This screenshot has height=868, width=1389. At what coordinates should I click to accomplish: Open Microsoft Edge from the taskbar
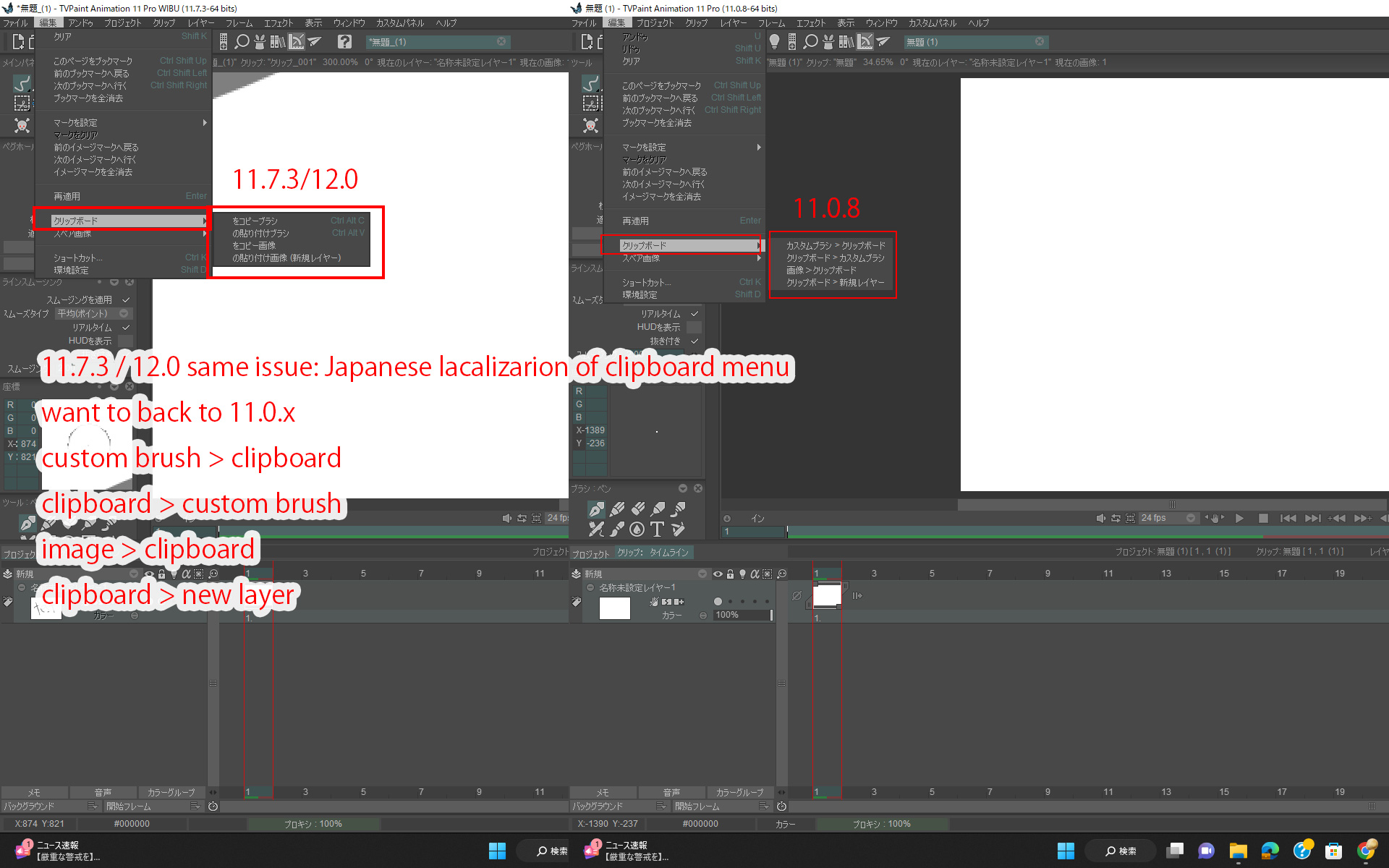pos(1270,851)
